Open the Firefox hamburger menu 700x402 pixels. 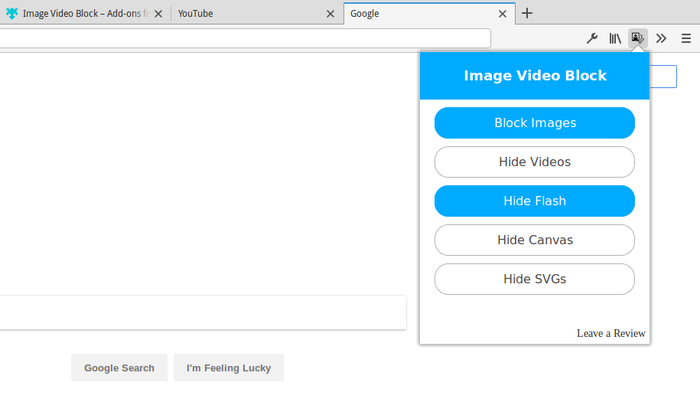[x=686, y=38]
